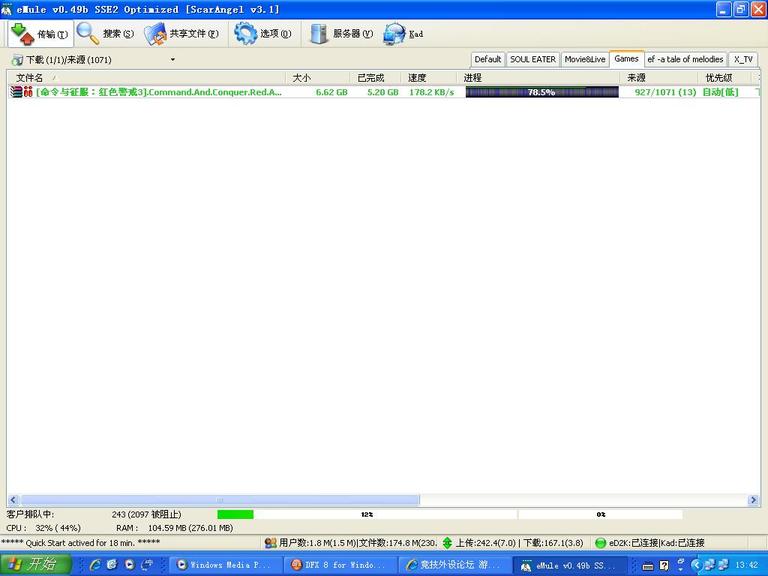
Task: Click the 13:42 system clock
Action: click(x=746, y=565)
